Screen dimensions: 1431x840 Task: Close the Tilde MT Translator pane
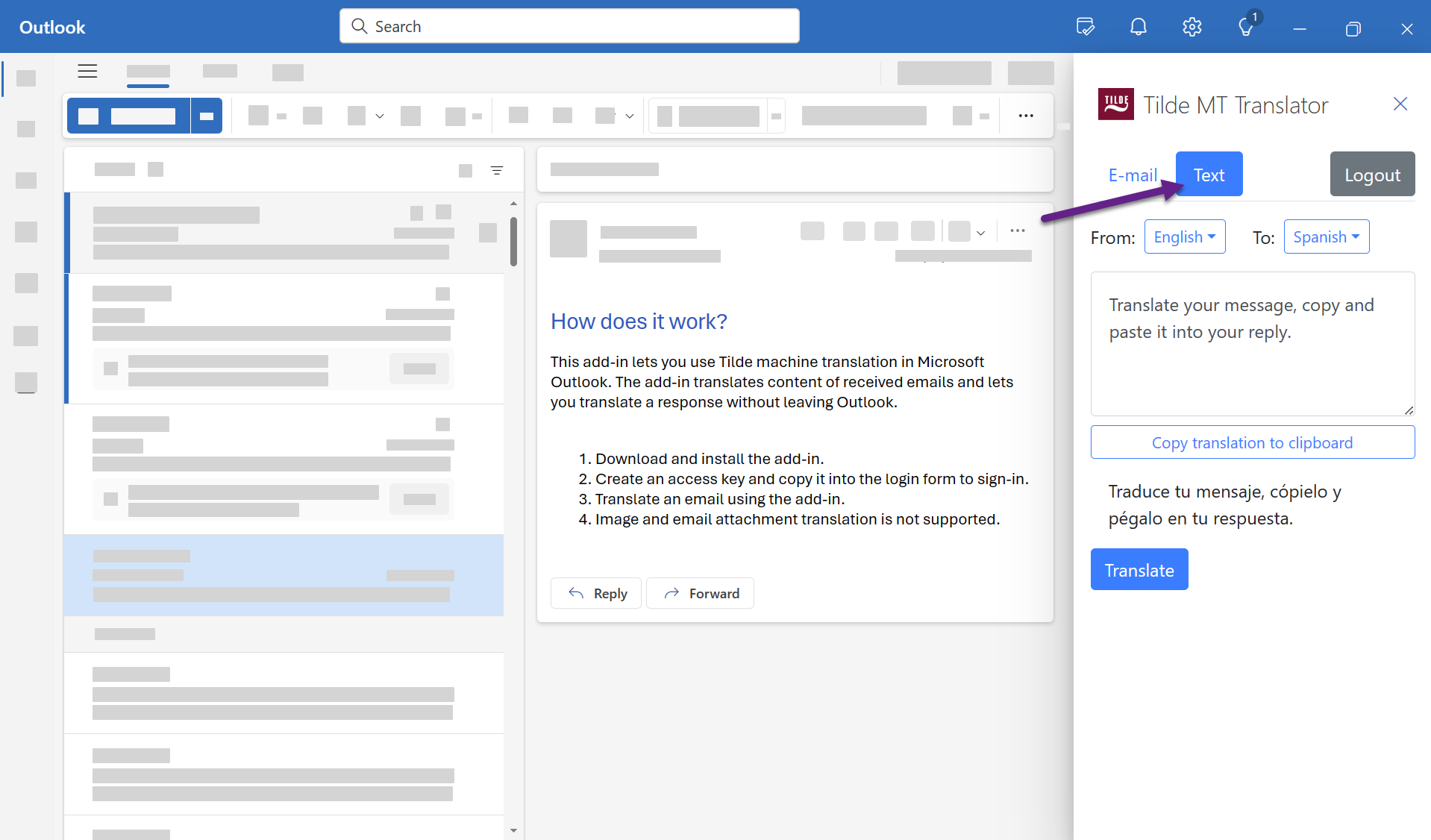1400,104
